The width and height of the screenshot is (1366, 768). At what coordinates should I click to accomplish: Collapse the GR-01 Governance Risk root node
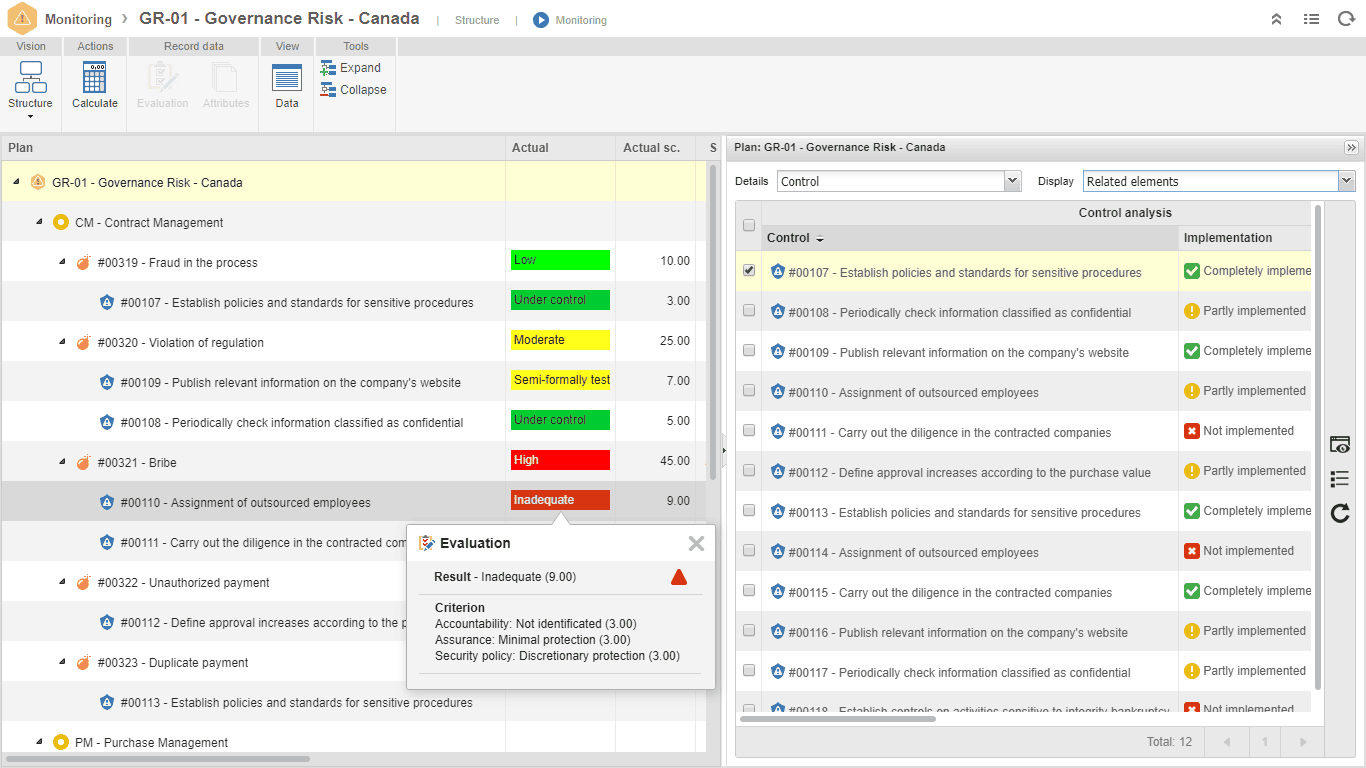point(16,182)
